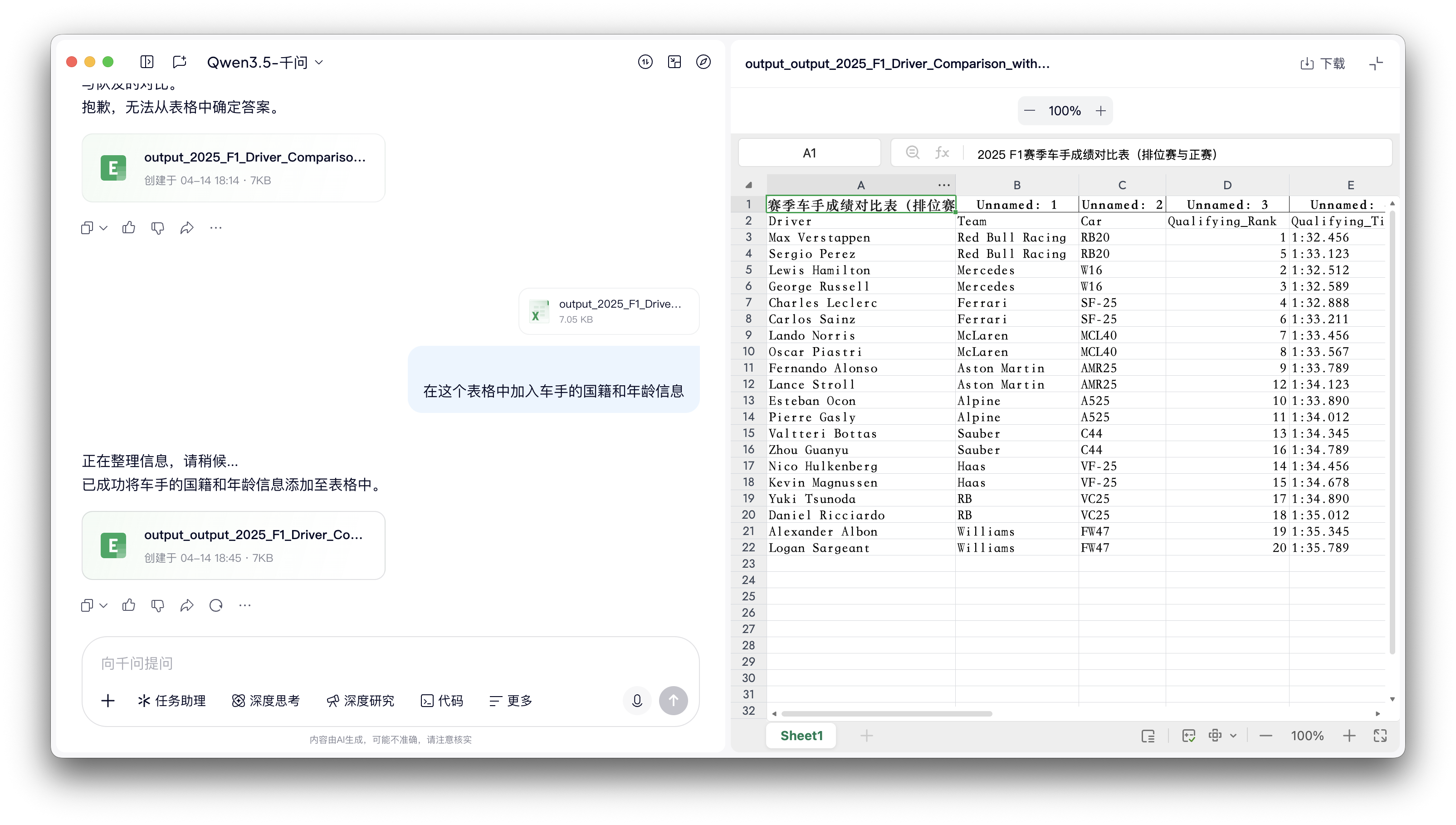
Task: Open the Qwen3.5-千问 model dropdown
Action: [264, 62]
